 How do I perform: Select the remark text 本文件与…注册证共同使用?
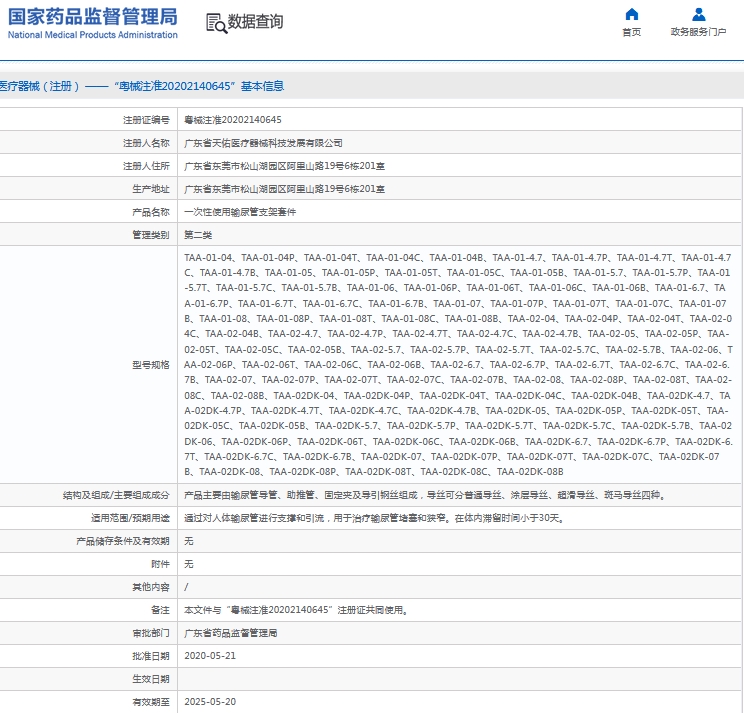click(297, 610)
